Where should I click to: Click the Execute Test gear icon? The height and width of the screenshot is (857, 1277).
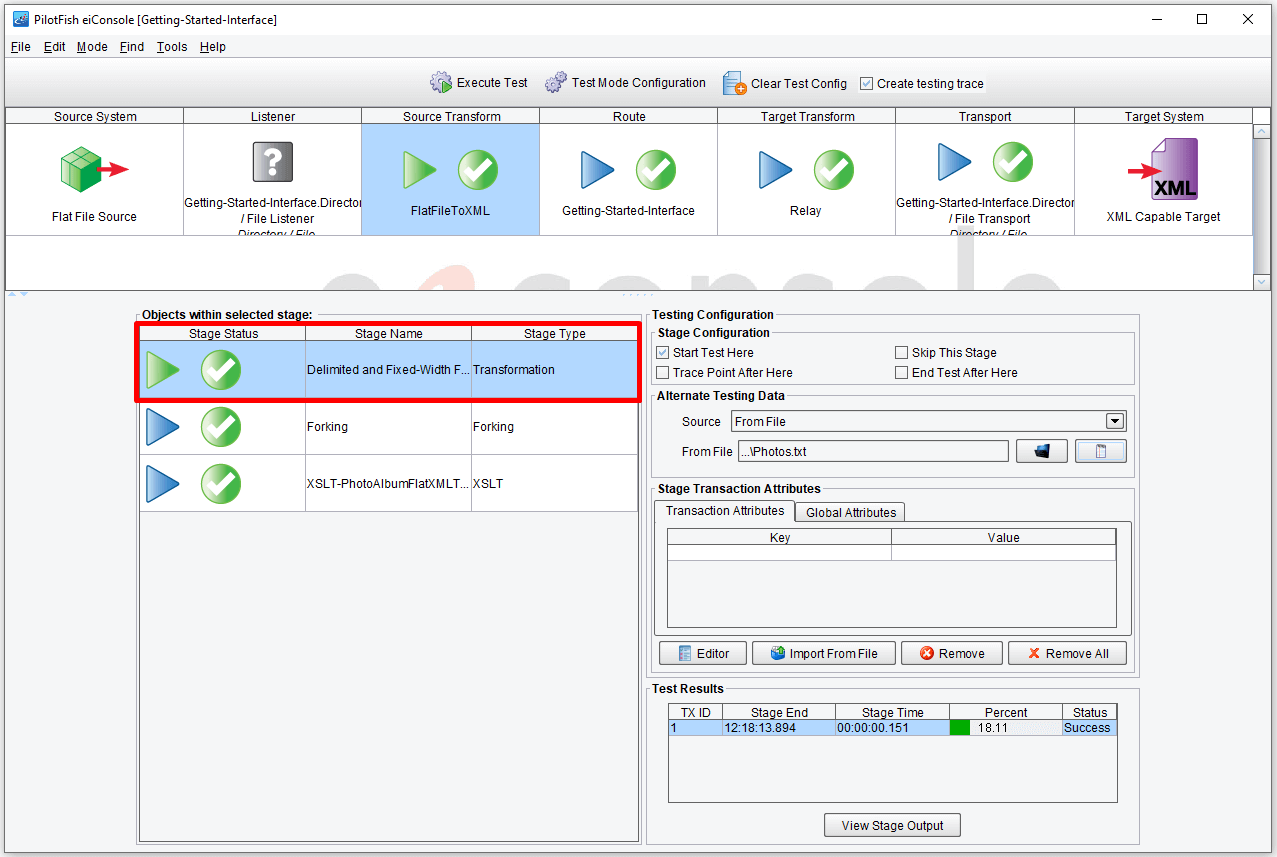441,83
